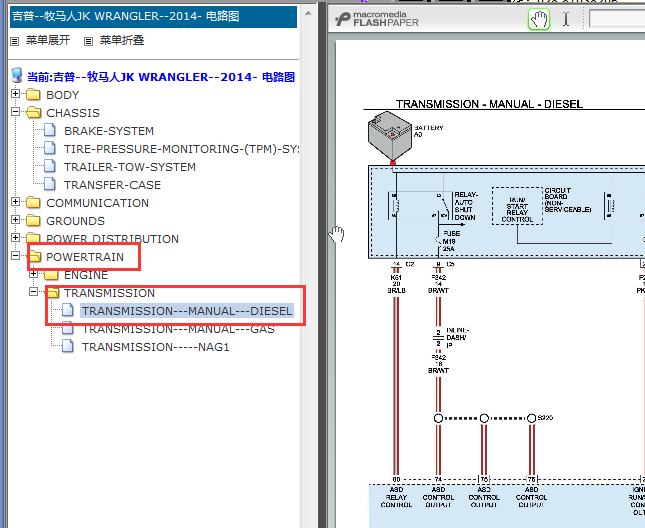This screenshot has height=528, width=645.
Task: Collapse the CHASSIS folder
Action: [15, 111]
